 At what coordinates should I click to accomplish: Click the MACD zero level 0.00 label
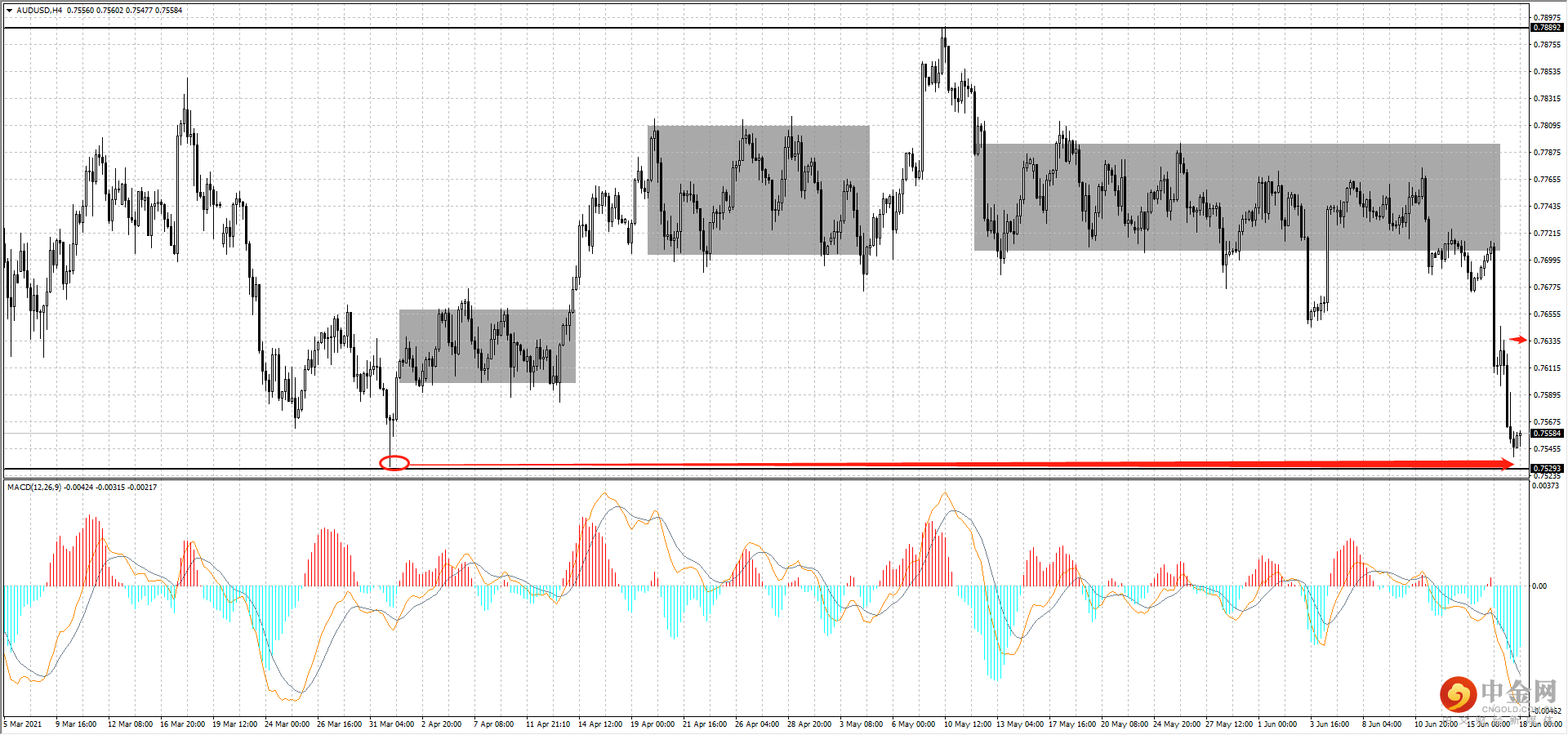[1539, 586]
